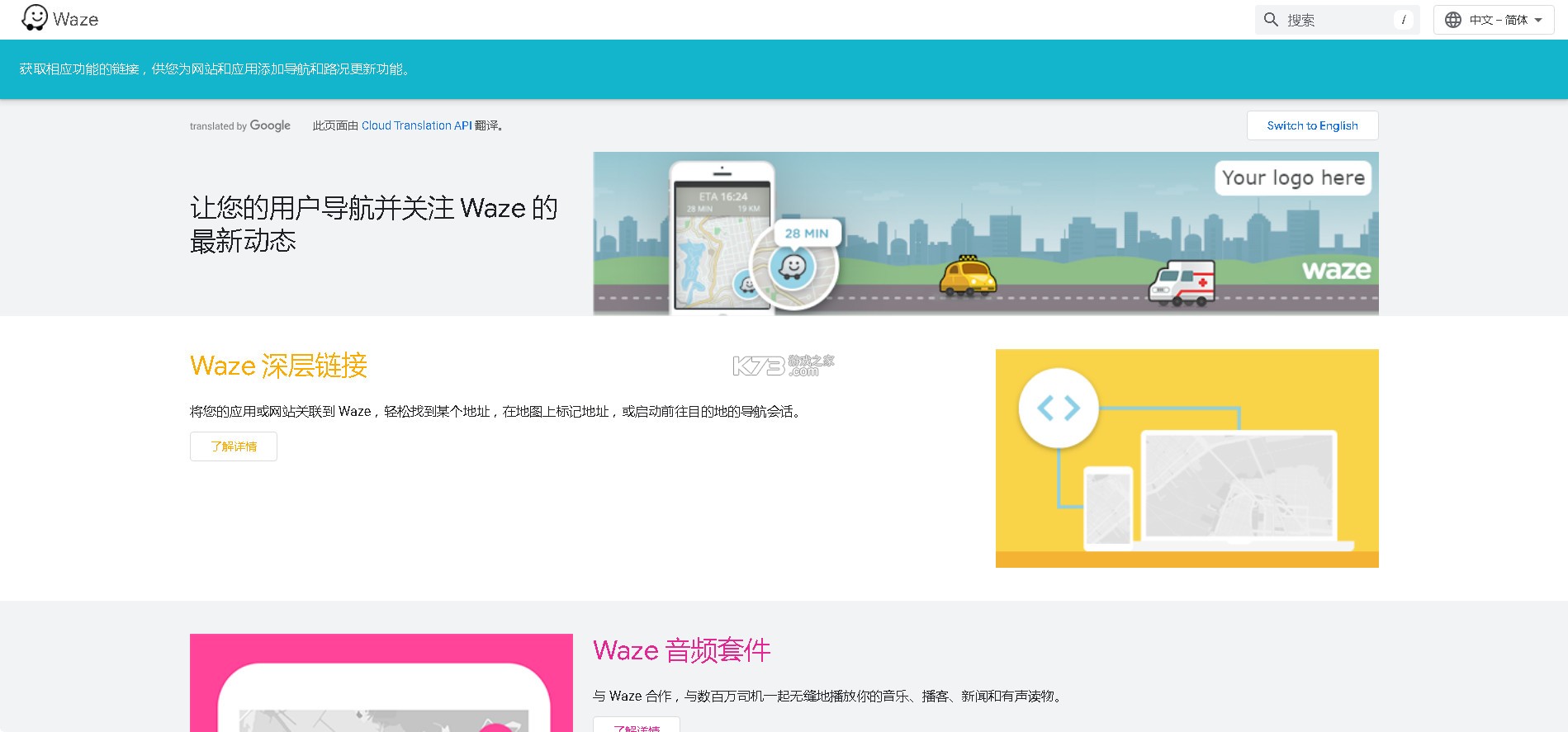Image resolution: width=1568 pixels, height=732 pixels.
Task: Click 了解详情 under Waze 深层链接
Action: point(234,446)
